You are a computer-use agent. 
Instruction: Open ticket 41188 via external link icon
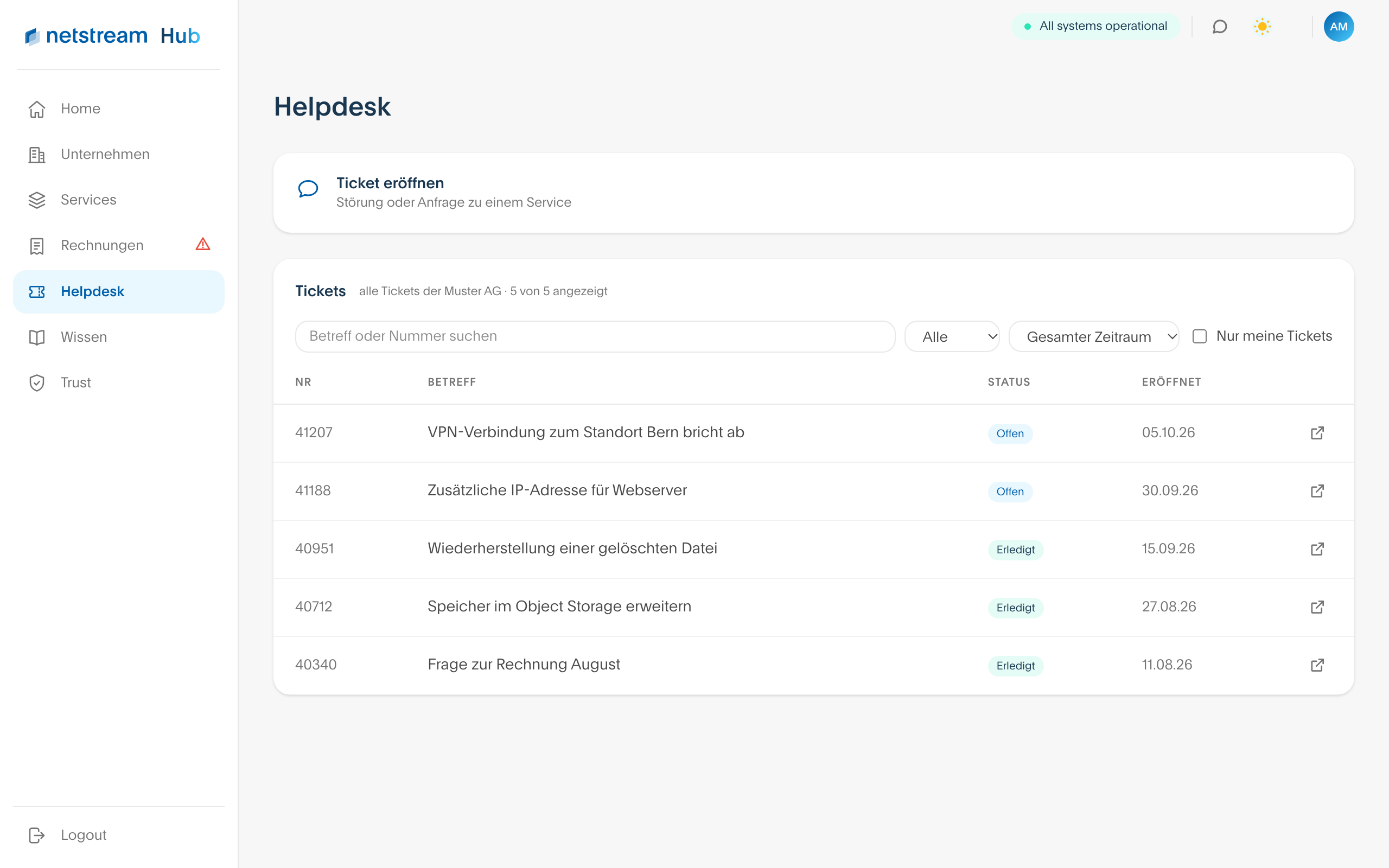coord(1317,491)
